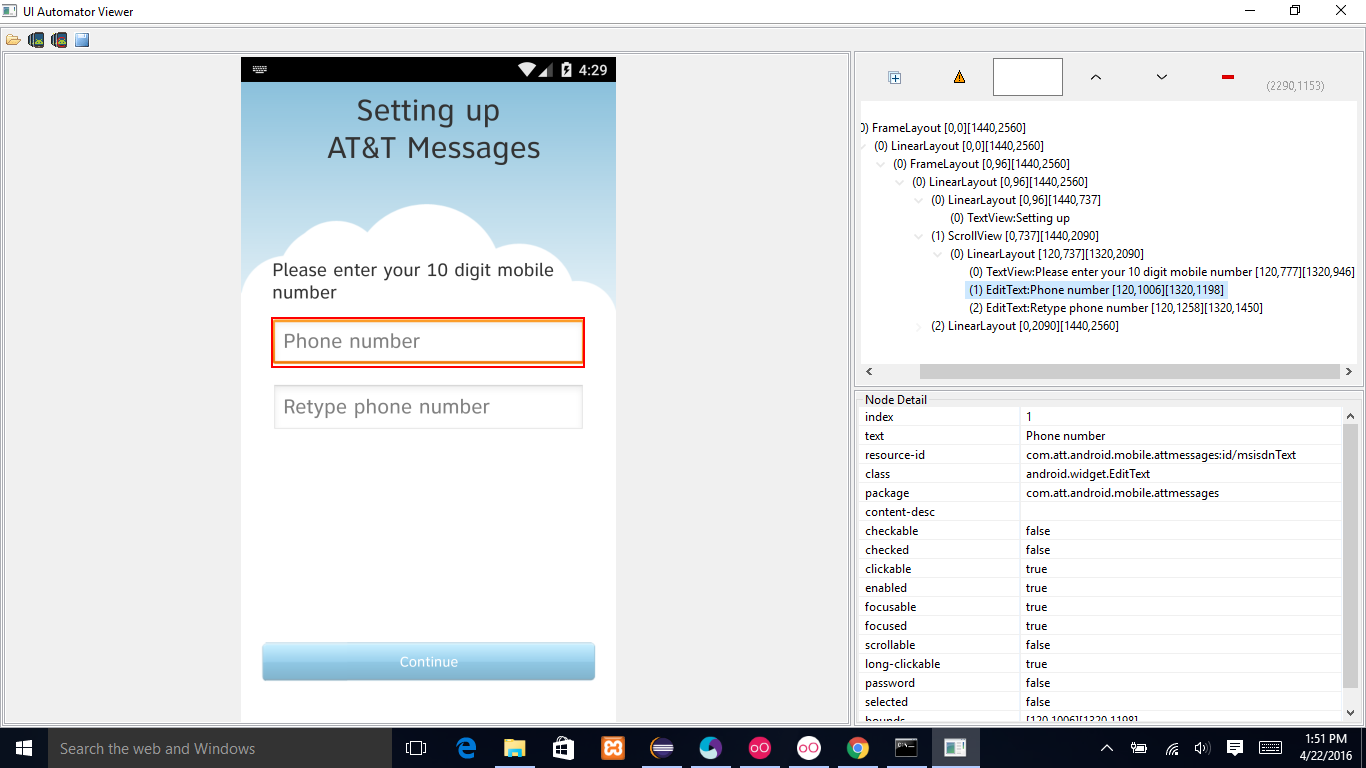
Task: Click the tree panel horizontal scrollbar thumb
Action: pyautogui.click(x=1130, y=371)
